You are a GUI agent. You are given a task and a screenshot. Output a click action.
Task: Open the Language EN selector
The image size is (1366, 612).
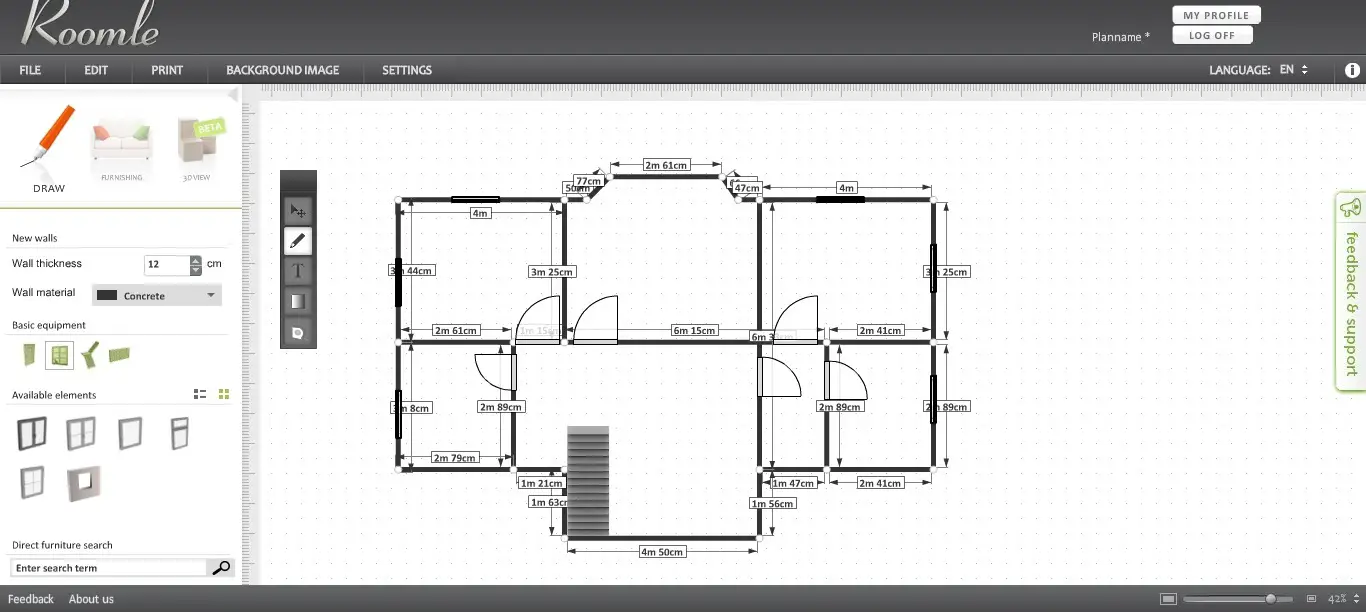(1292, 70)
